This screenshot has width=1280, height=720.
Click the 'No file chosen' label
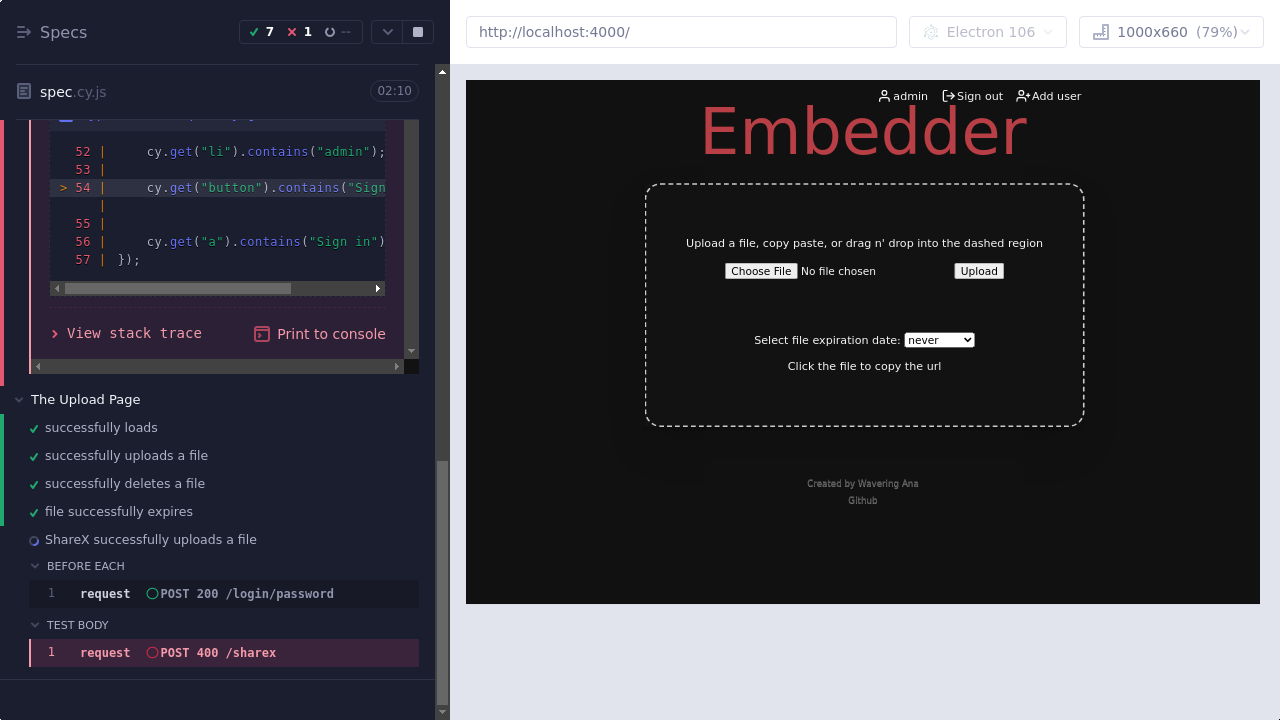[x=838, y=271]
